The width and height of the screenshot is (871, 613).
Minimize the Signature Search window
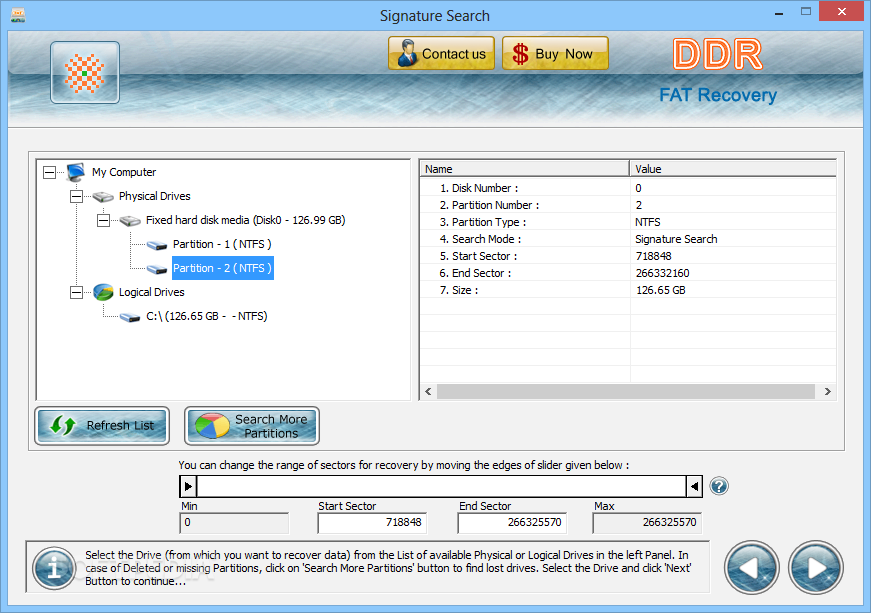pos(779,13)
